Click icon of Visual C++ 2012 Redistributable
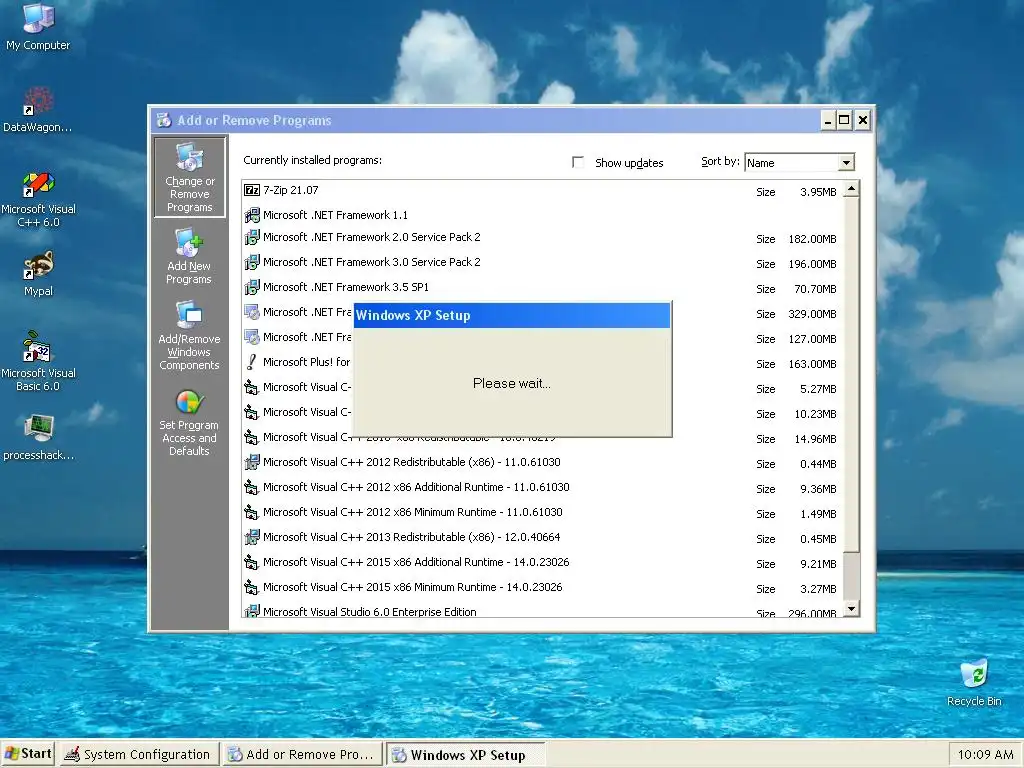Viewport: 1024px width, 768px height. pyautogui.click(x=251, y=462)
